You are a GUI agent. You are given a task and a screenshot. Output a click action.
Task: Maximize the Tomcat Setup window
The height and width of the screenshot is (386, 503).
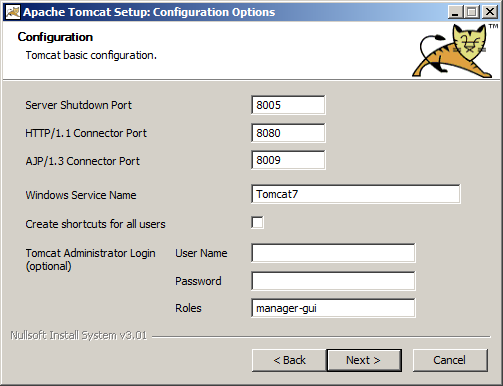tap(472, 12)
